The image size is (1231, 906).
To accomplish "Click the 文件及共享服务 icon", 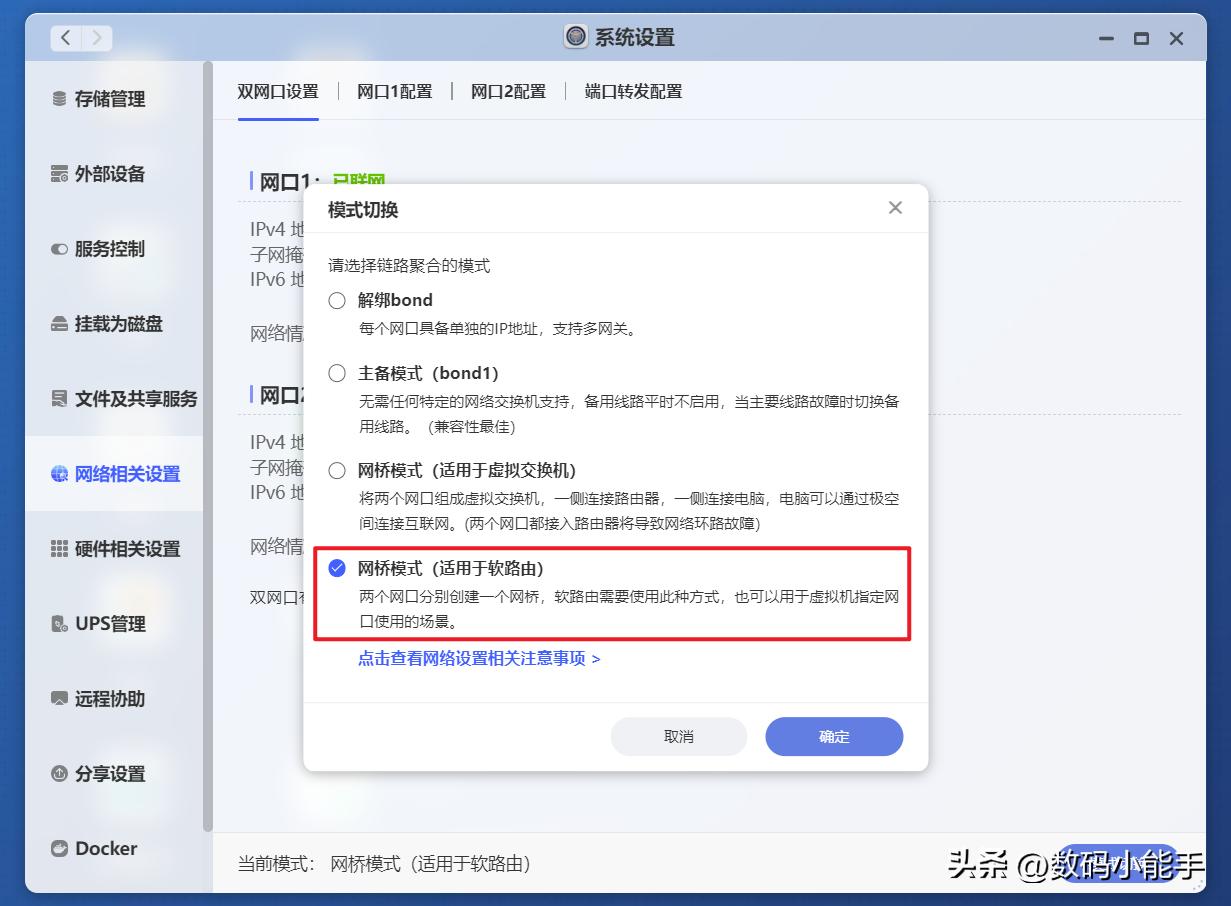I will [59, 399].
